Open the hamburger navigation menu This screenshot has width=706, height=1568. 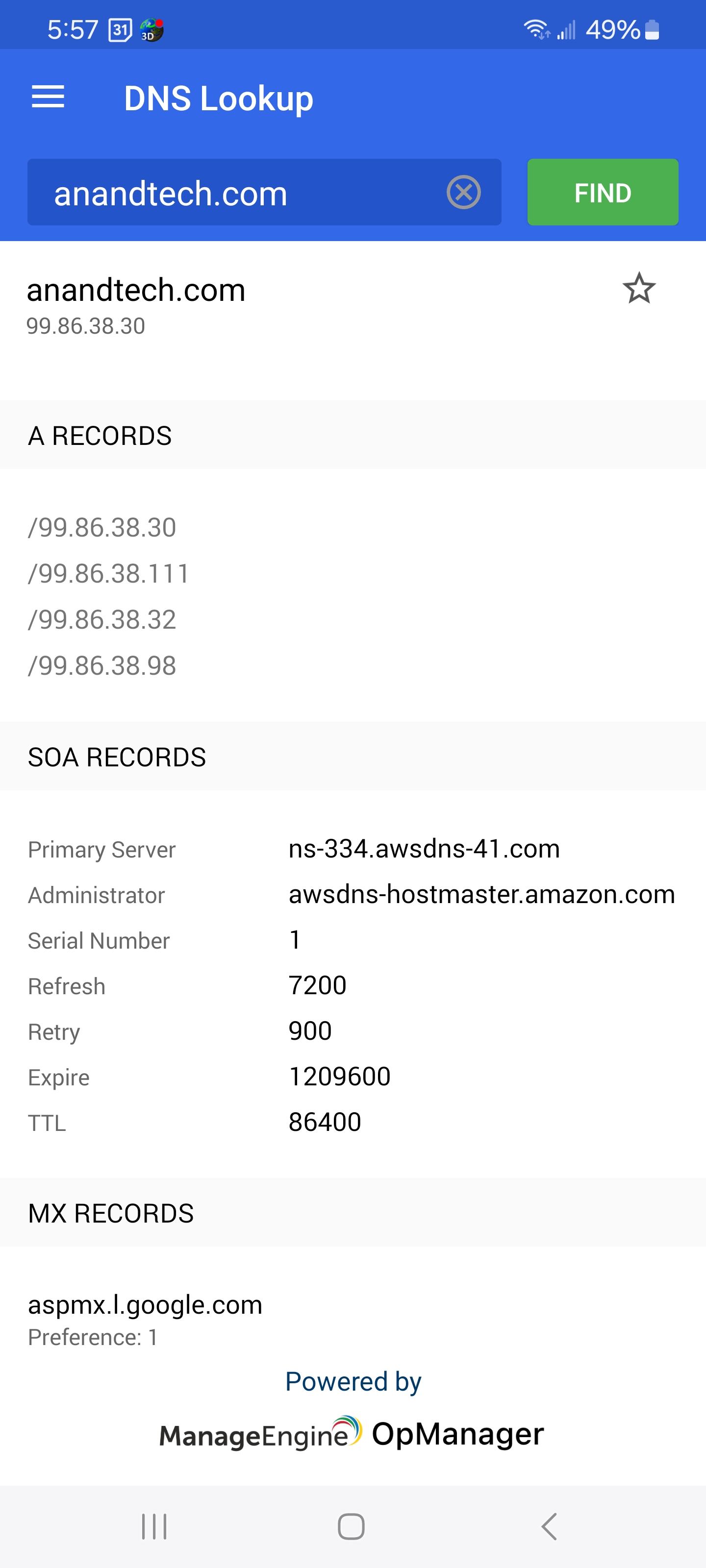(x=48, y=98)
